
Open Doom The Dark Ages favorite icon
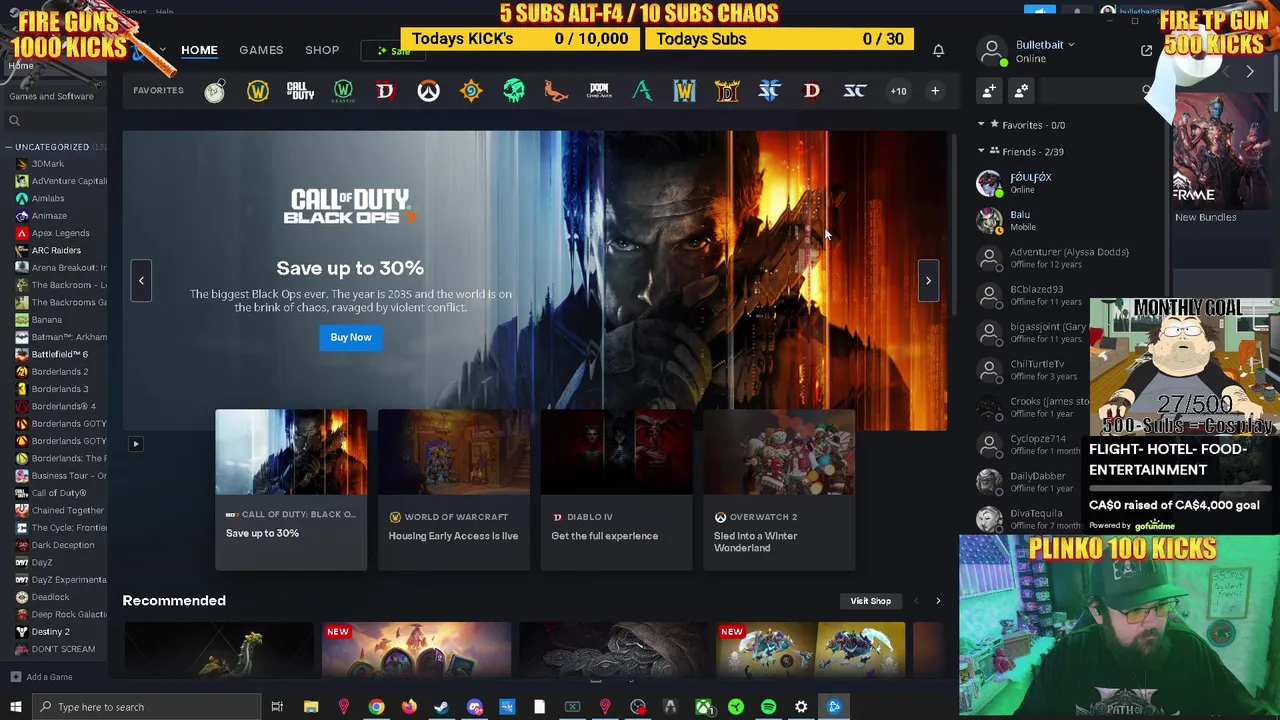[x=599, y=91]
